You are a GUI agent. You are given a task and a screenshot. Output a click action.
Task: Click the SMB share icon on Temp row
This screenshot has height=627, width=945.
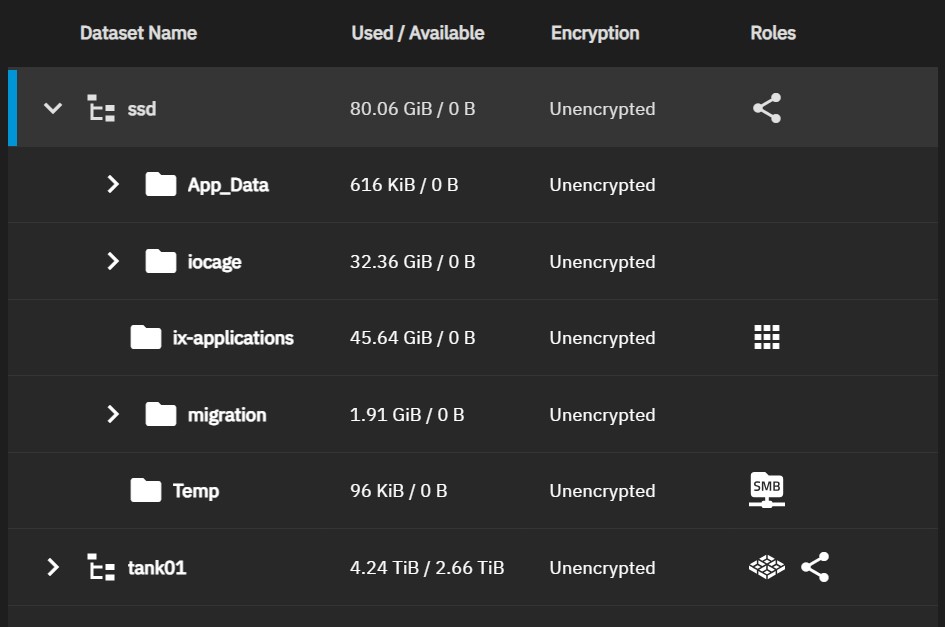[767, 490]
